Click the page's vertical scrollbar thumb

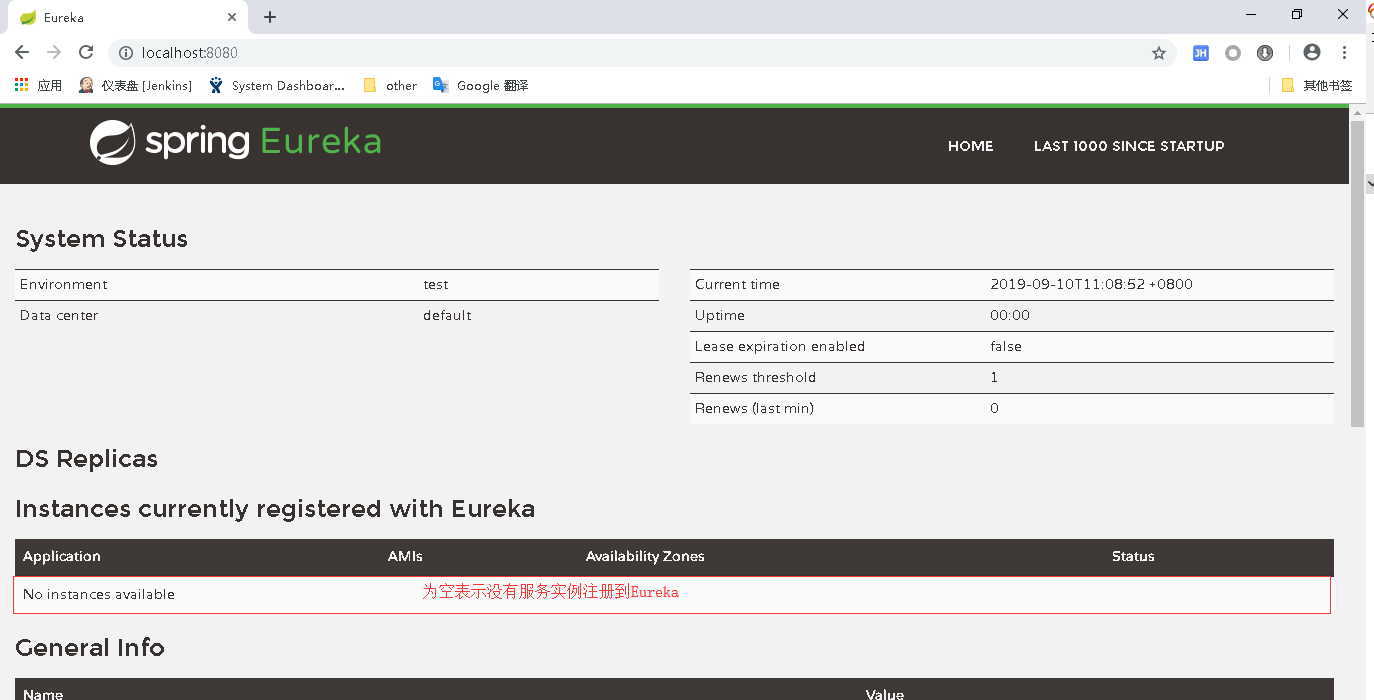(1357, 275)
